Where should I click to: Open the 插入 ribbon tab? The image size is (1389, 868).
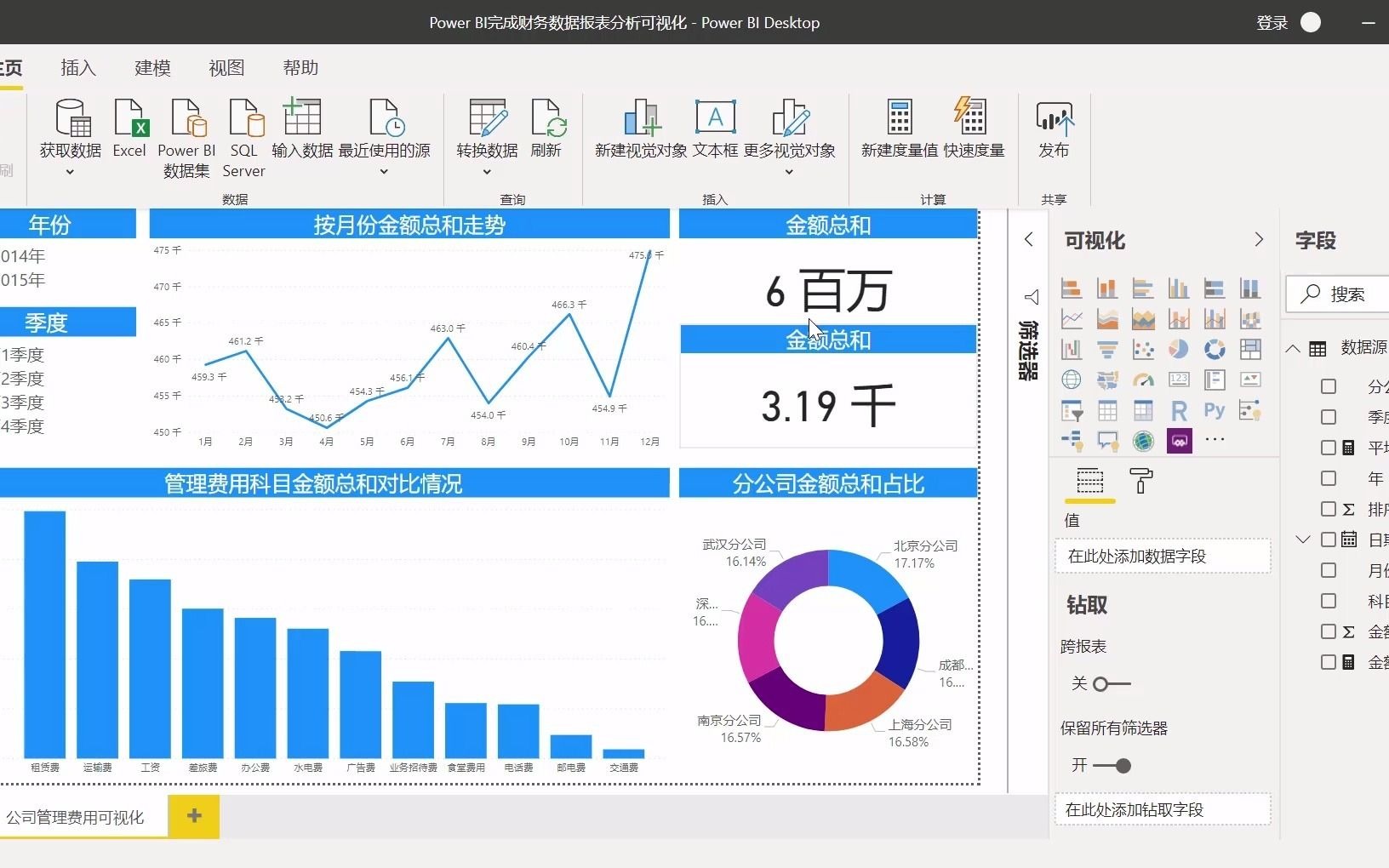pos(78,67)
